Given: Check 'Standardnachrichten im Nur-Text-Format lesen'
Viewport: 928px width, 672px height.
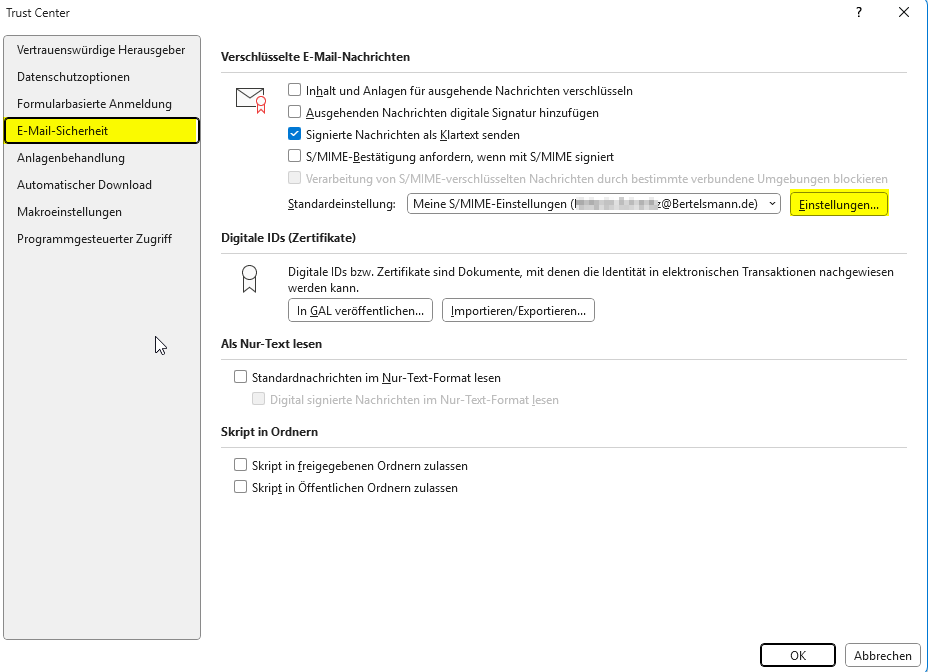Looking at the screenshot, I should [x=240, y=377].
